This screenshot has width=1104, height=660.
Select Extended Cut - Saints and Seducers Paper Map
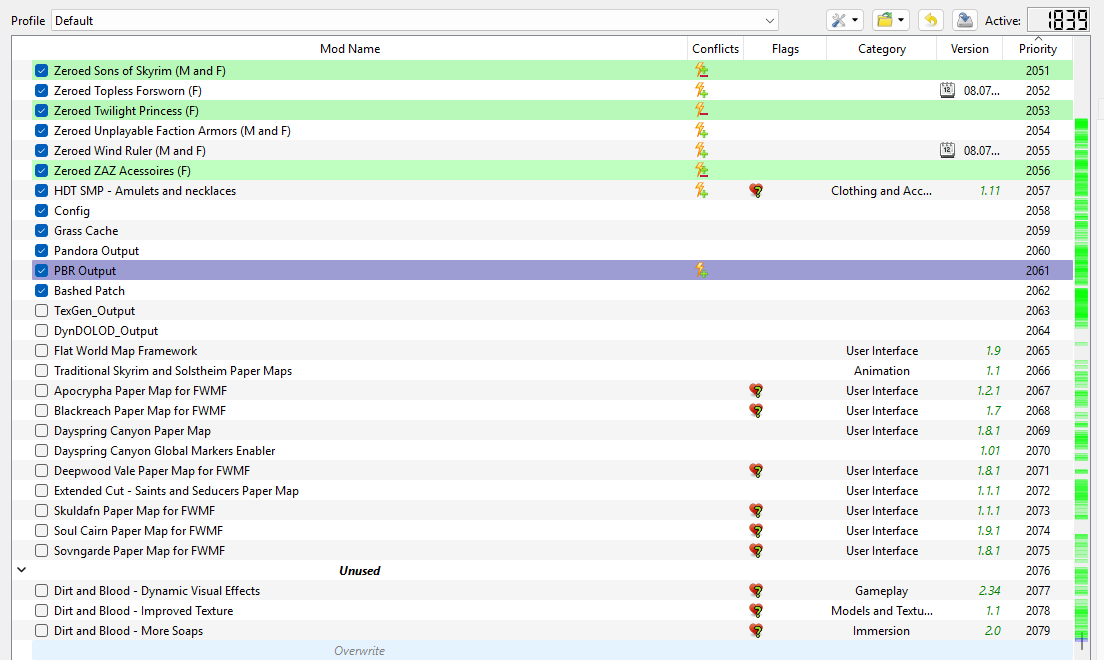(176, 491)
